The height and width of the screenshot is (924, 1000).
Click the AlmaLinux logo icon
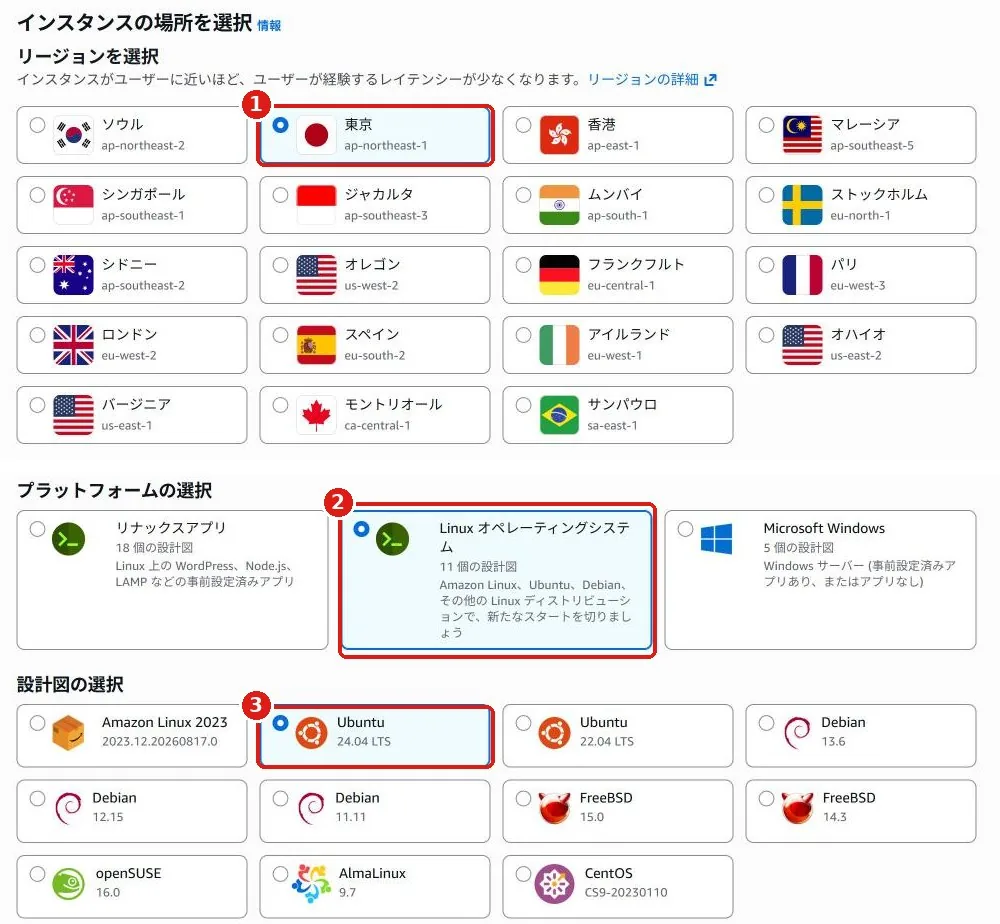[311, 884]
